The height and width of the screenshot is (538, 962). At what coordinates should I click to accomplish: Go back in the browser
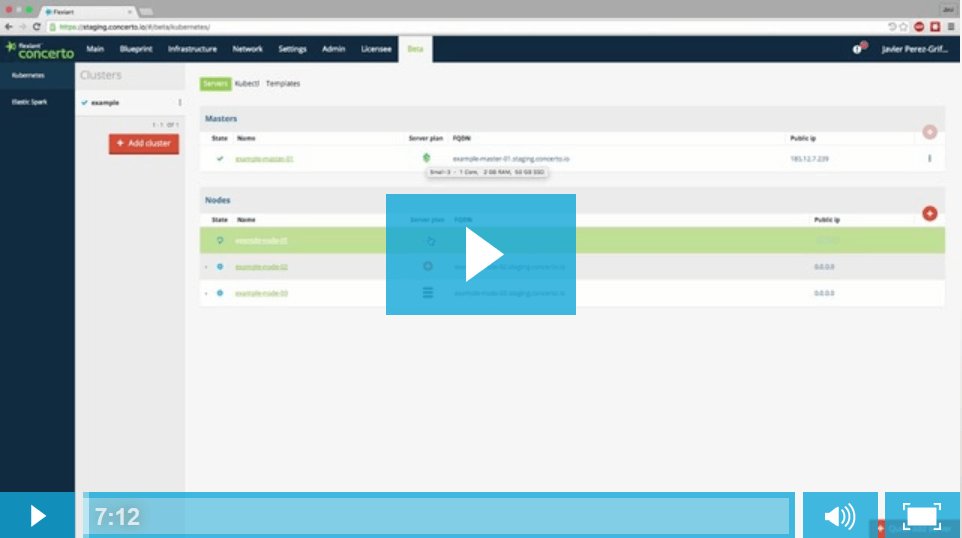coord(9,27)
